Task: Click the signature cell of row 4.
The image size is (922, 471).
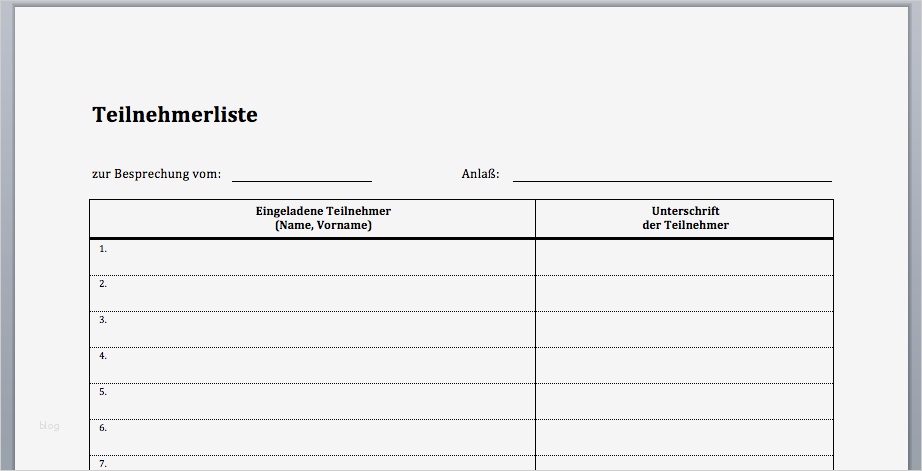Action: pyautogui.click(x=684, y=365)
